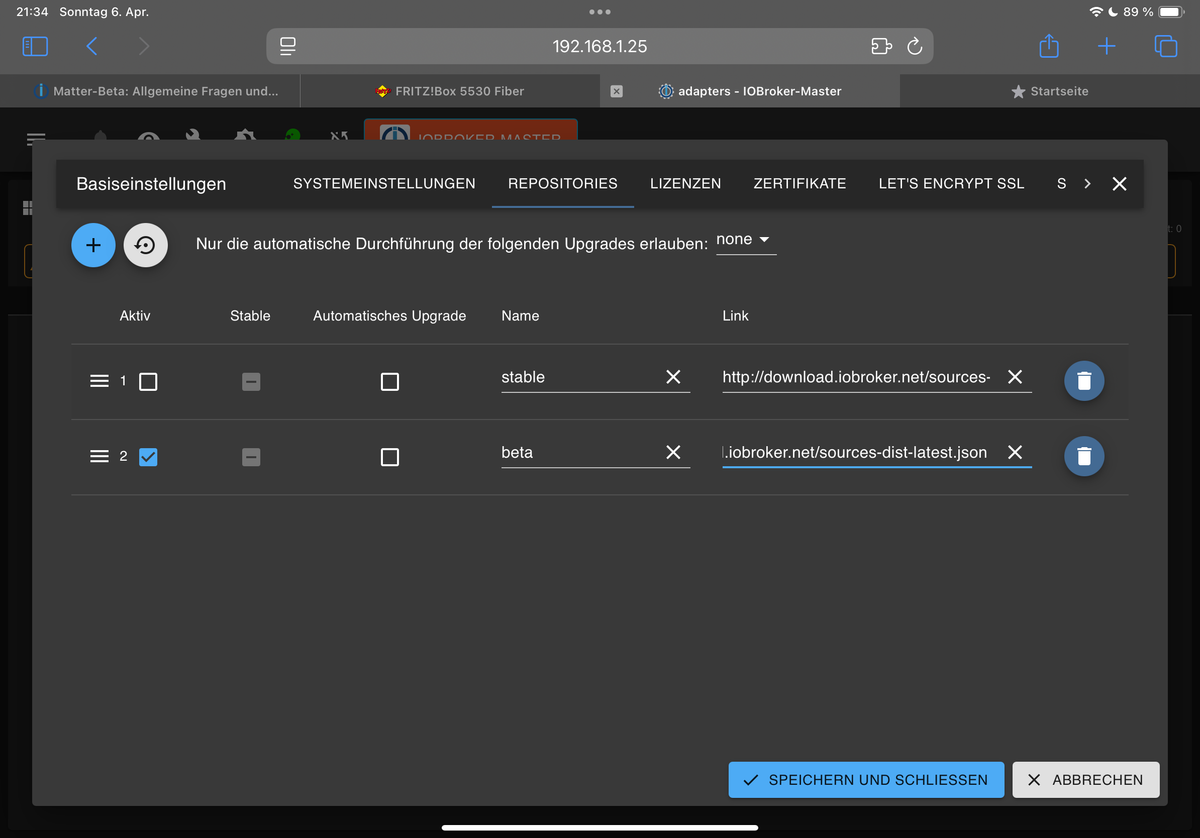1200x838 pixels.
Task: Switch to Matter-Beta browser tab
Action: click(150, 91)
